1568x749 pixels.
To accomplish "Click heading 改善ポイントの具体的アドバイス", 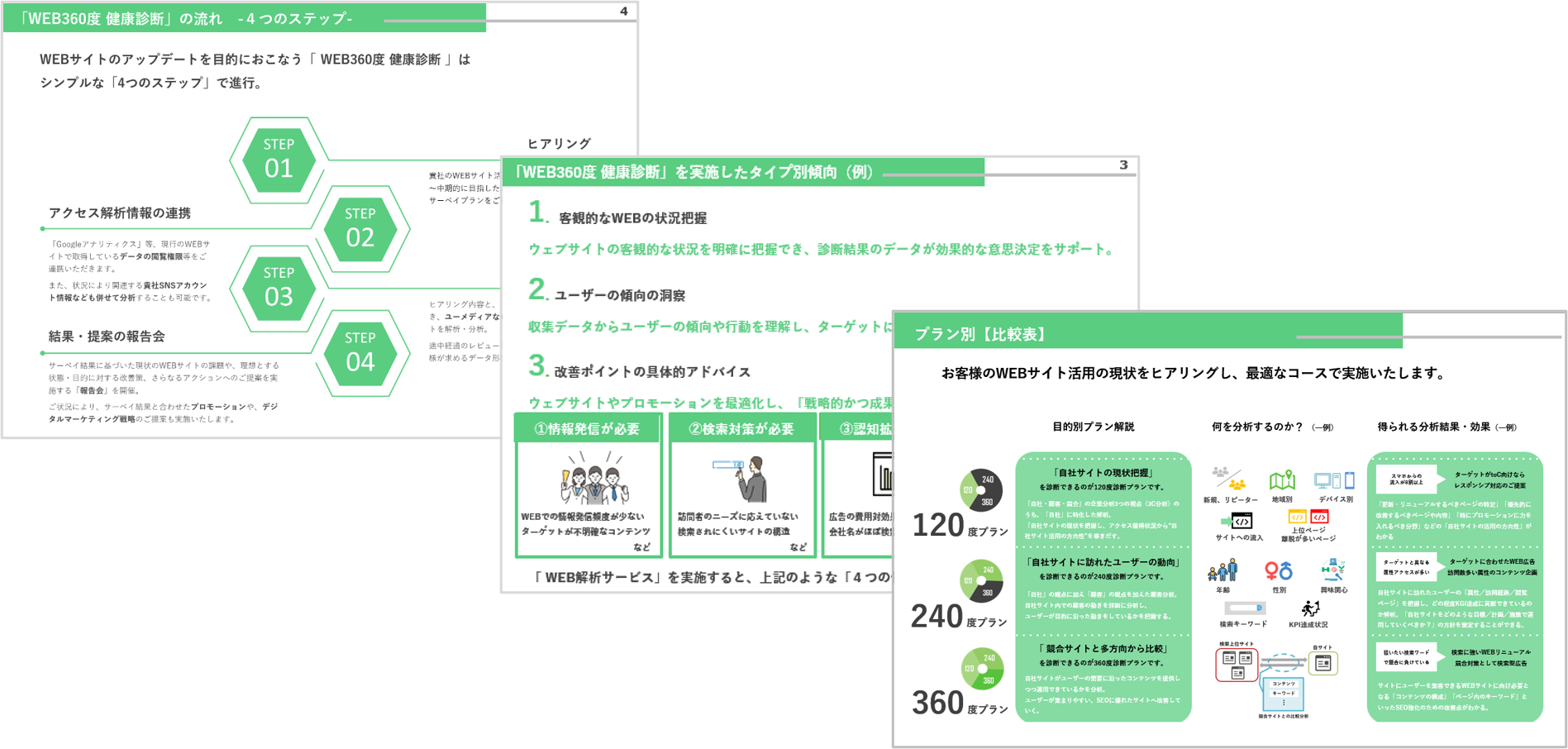I will (x=652, y=372).
